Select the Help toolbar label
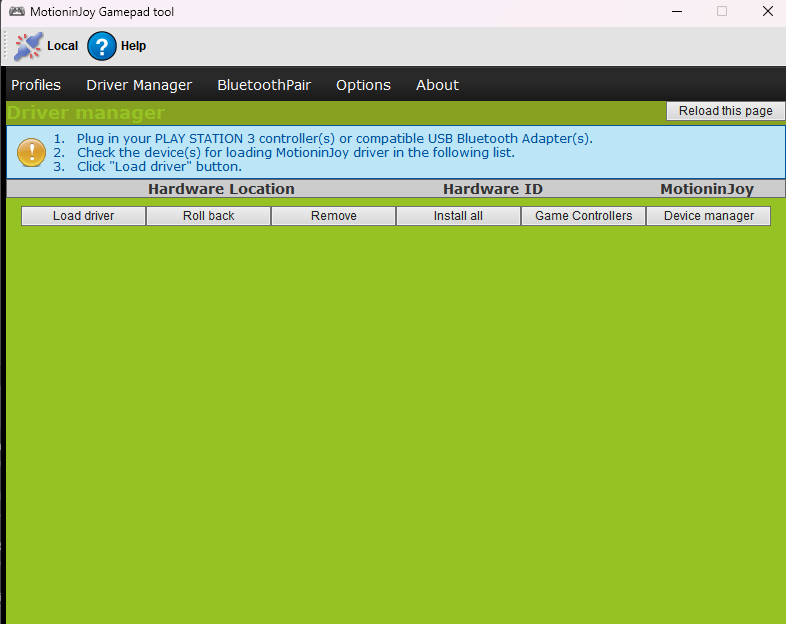 (x=133, y=46)
